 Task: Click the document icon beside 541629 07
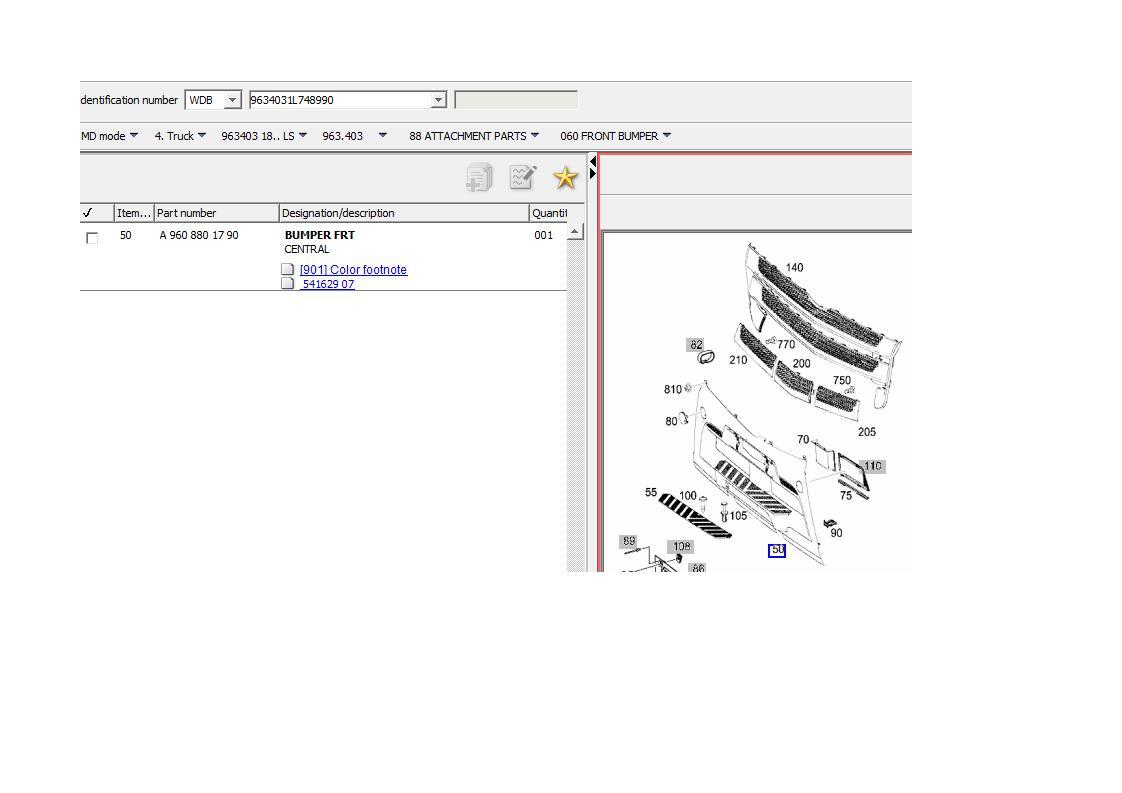tap(288, 284)
